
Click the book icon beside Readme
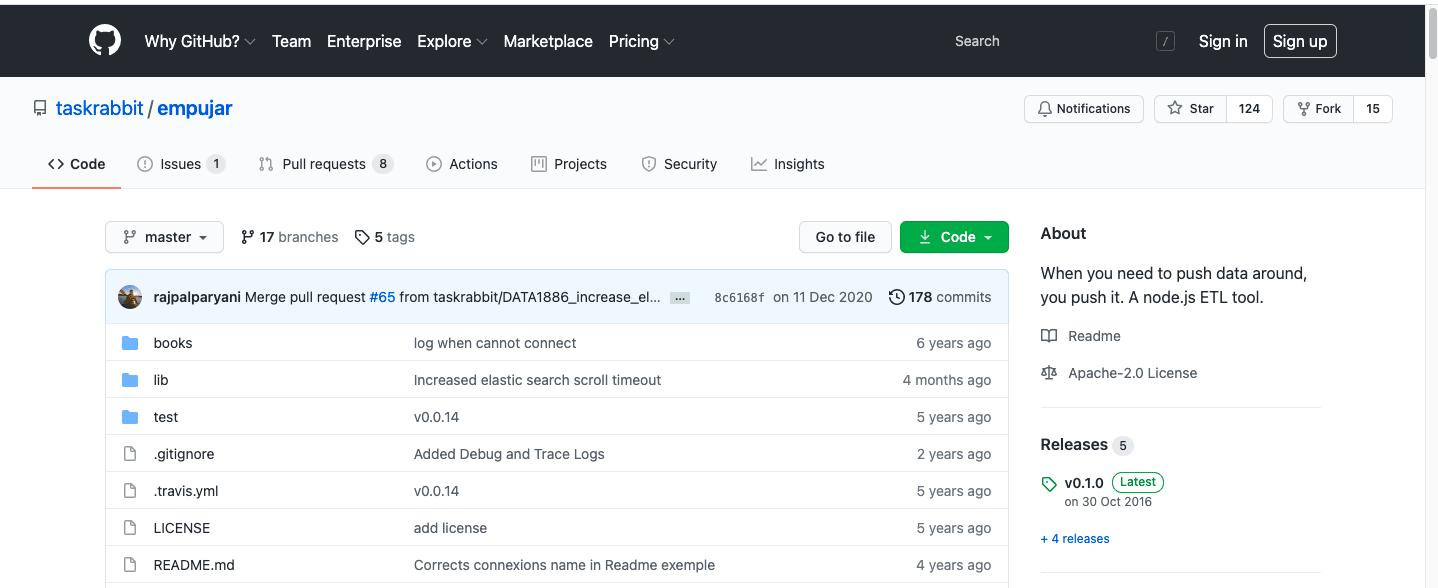[1049, 336]
